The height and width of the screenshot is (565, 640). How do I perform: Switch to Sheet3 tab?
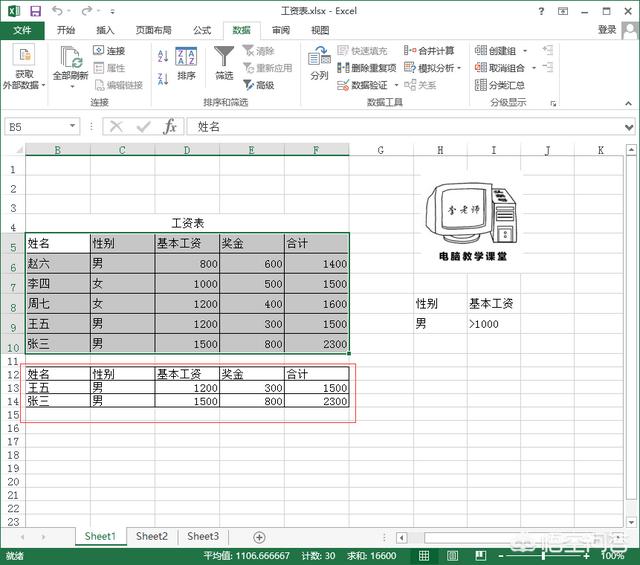[203, 536]
